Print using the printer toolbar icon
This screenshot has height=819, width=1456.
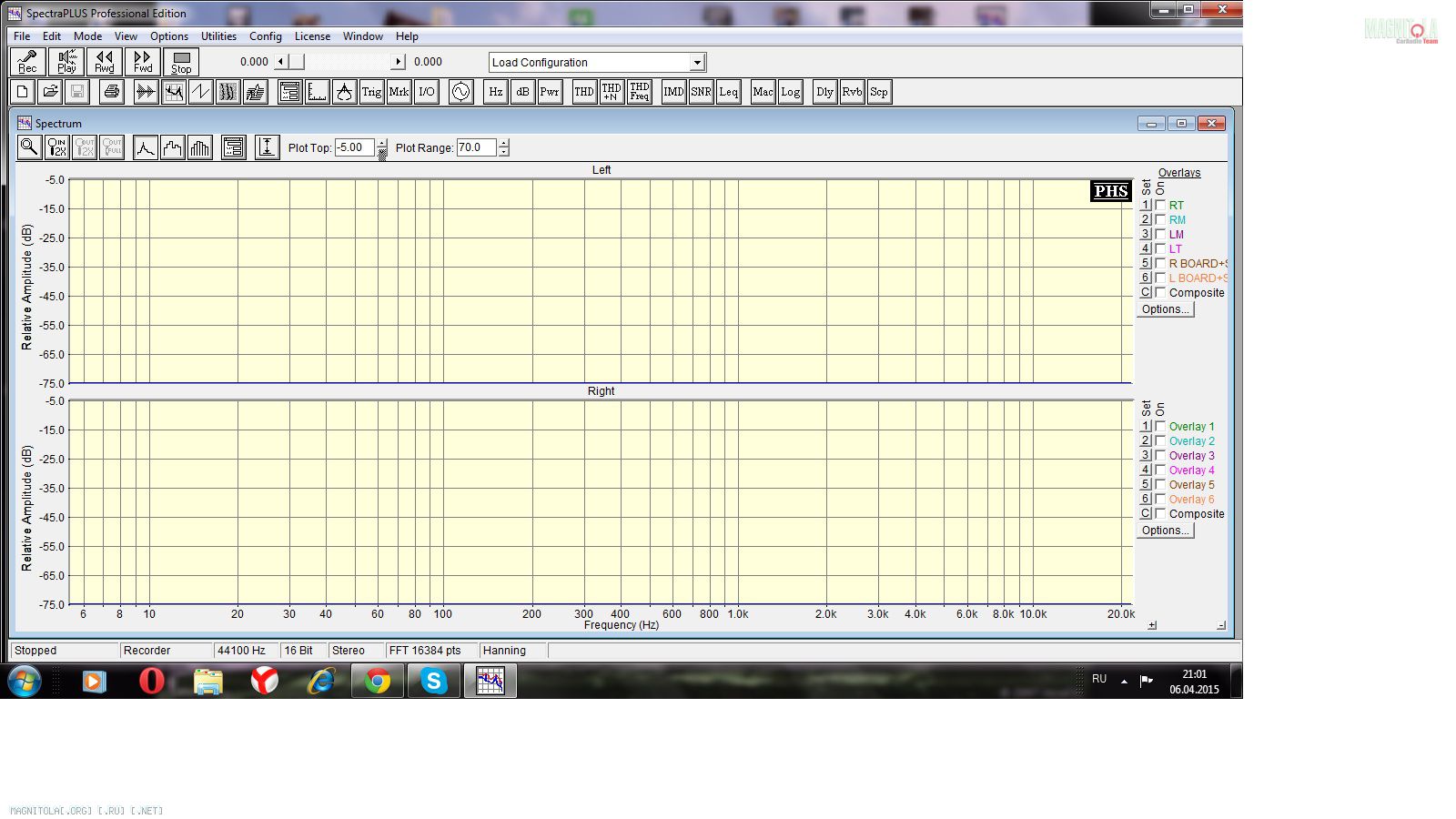pyautogui.click(x=111, y=92)
